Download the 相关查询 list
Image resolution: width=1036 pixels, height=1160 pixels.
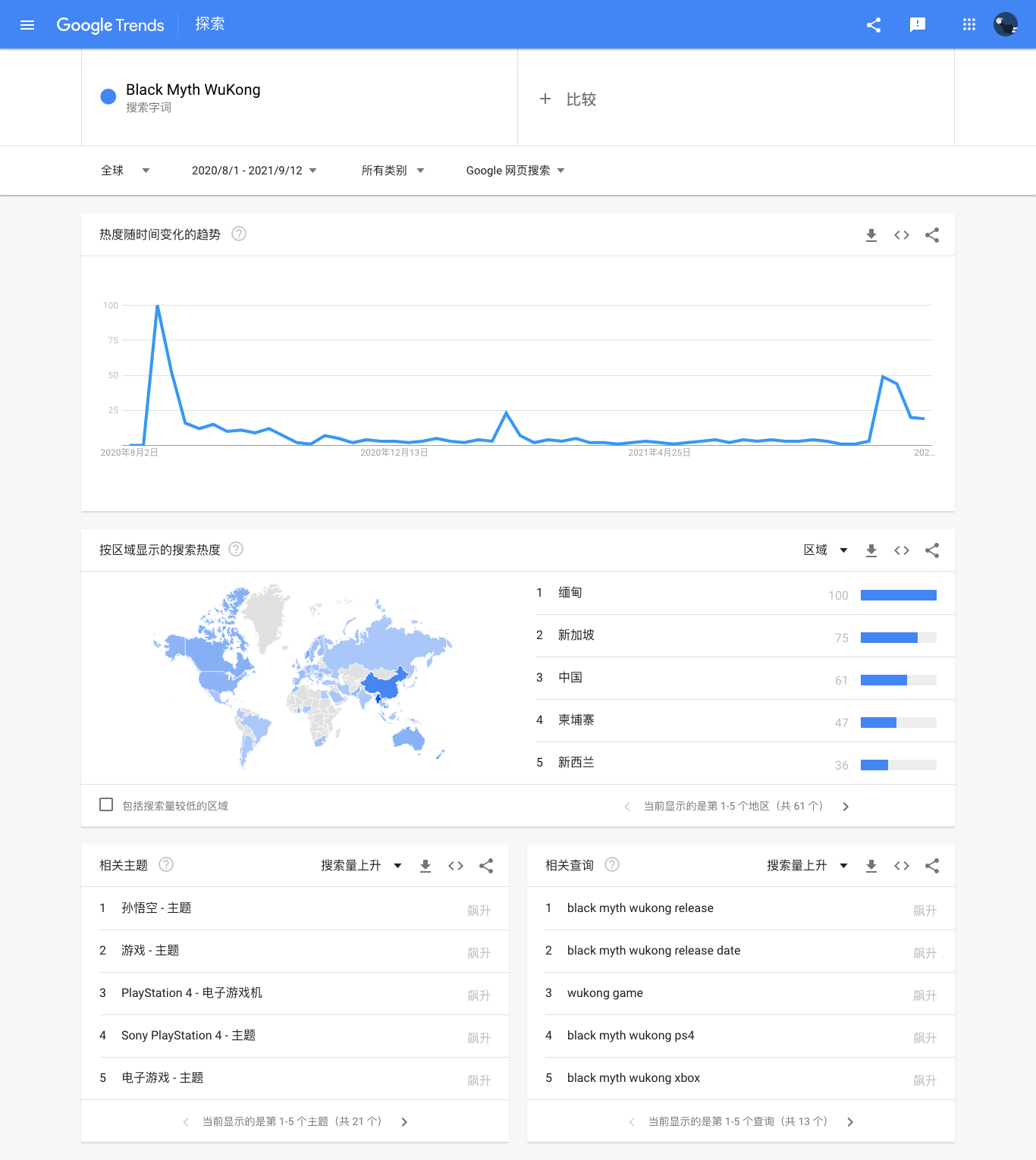point(871,866)
